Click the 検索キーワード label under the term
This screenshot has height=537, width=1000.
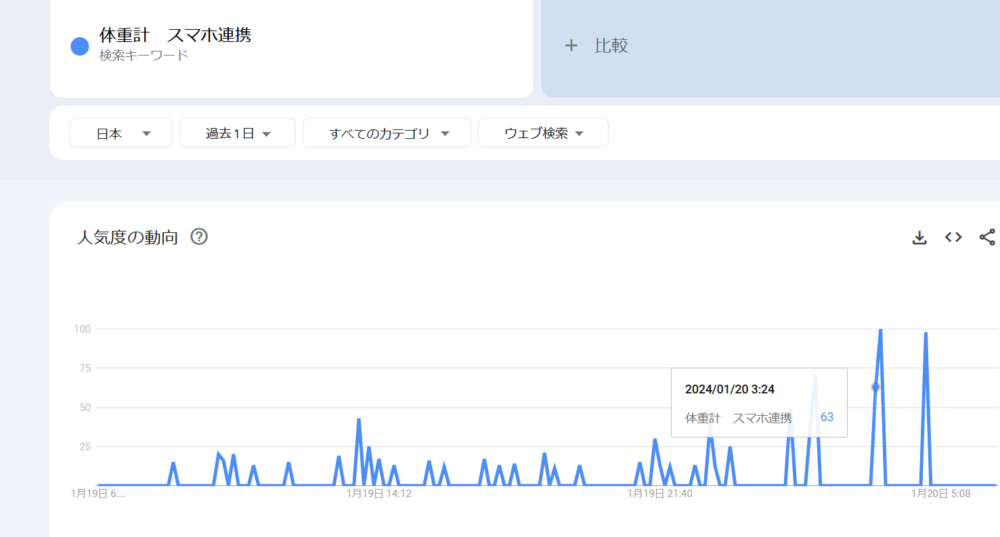tap(143, 56)
